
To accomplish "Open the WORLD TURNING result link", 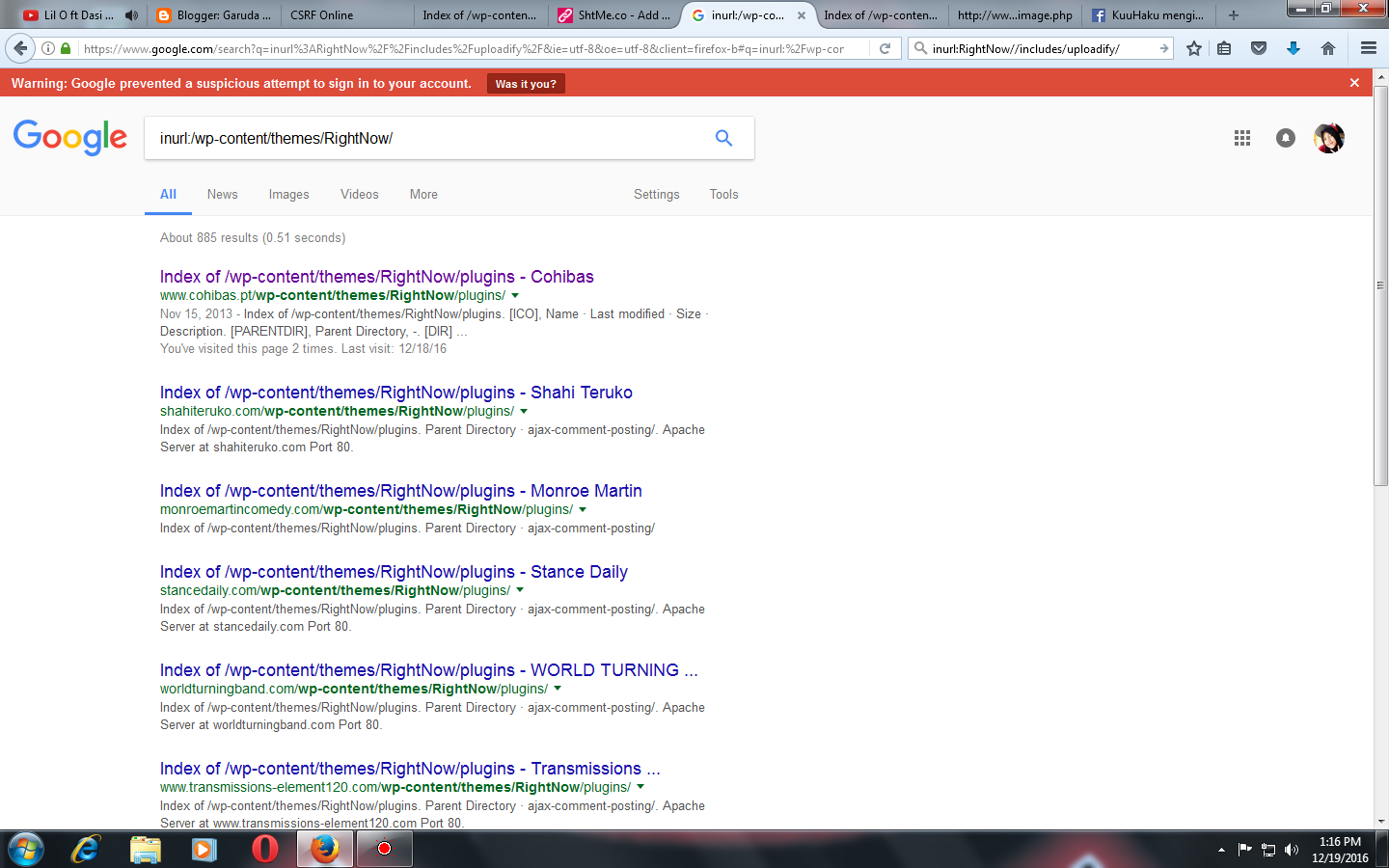I will tap(429, 670).
